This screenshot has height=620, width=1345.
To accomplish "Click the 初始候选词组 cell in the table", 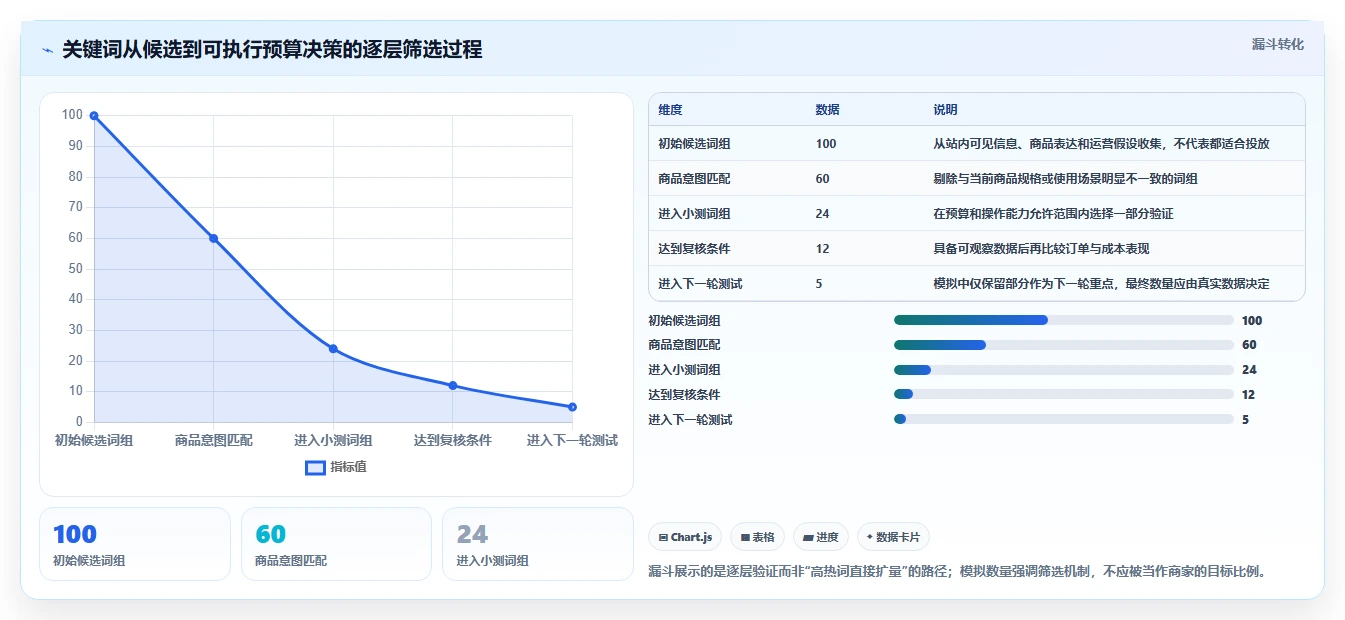I will [694, 144].
